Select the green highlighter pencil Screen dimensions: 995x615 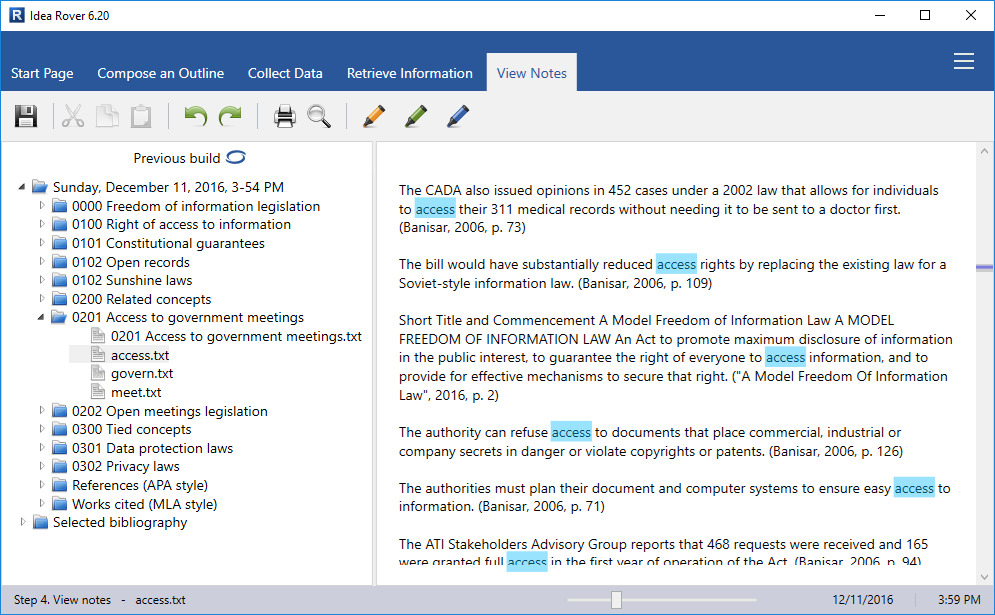pyautogui.click(x=416, y=117)
